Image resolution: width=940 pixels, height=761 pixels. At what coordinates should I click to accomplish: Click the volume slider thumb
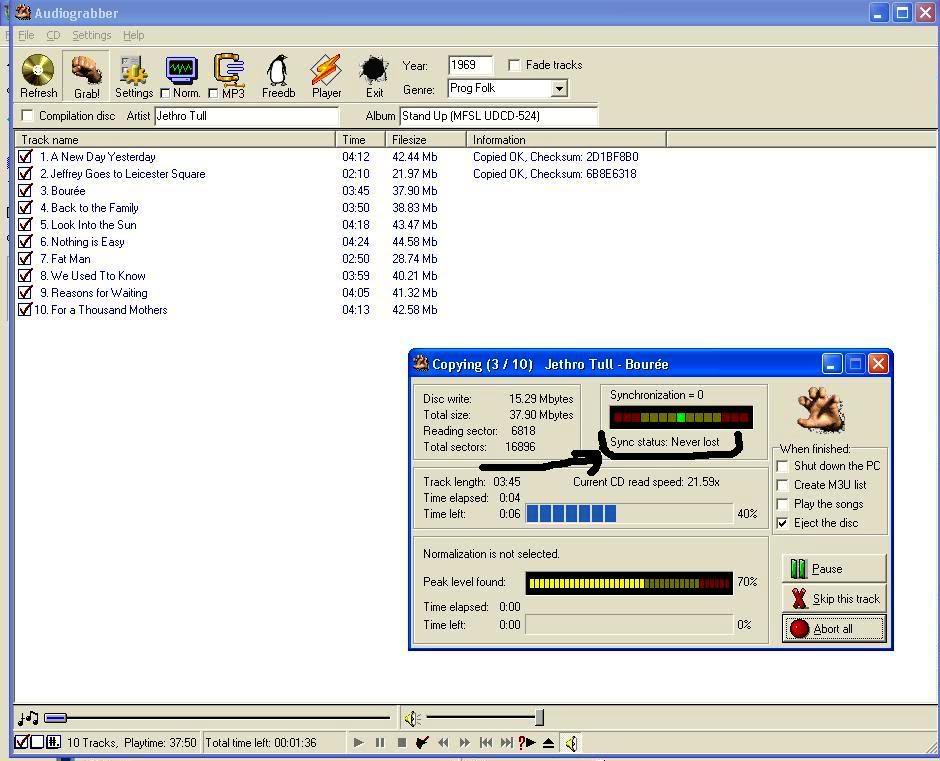pos(540,717)
